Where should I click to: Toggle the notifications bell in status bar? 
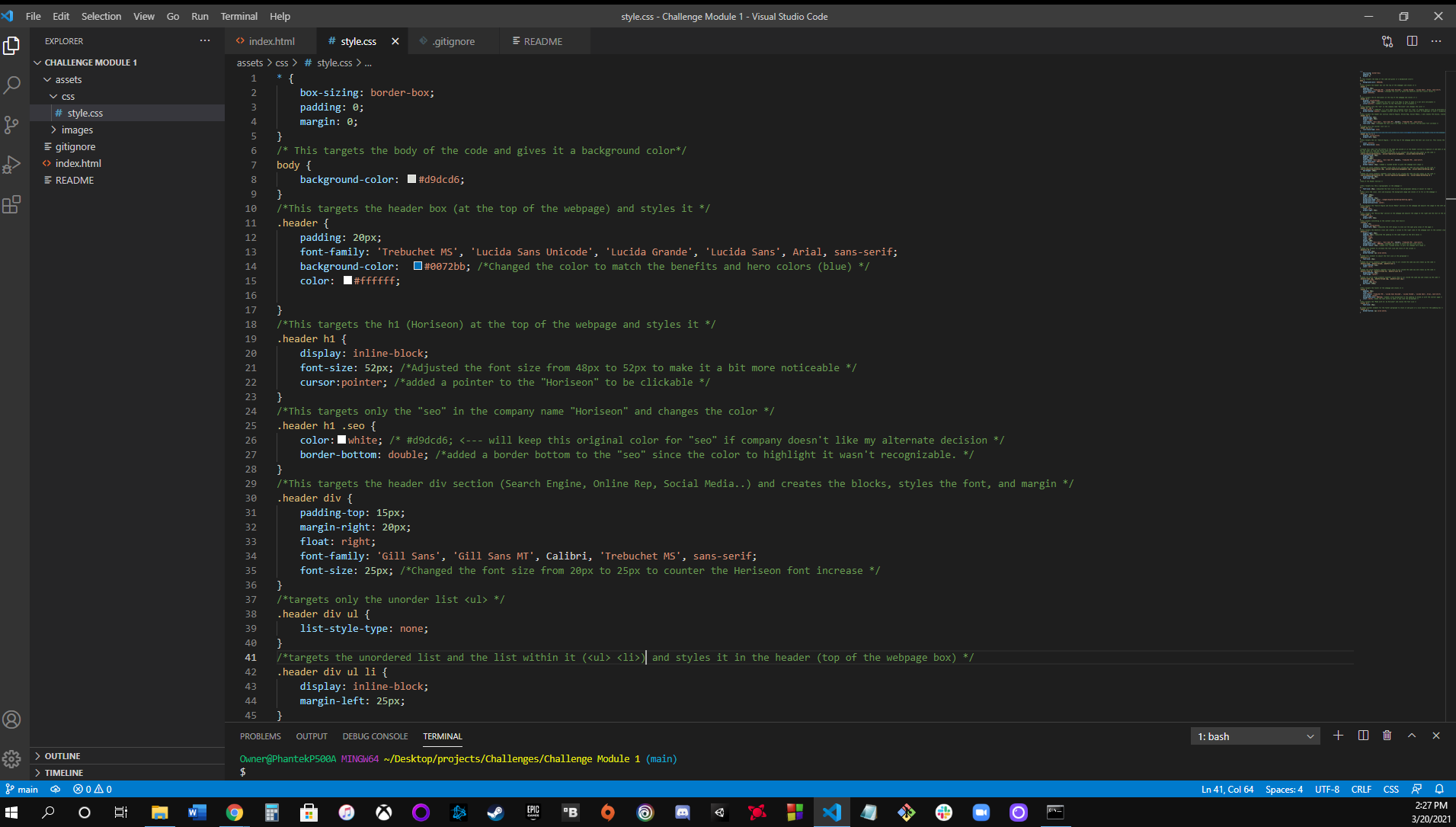click(1439, 789)
